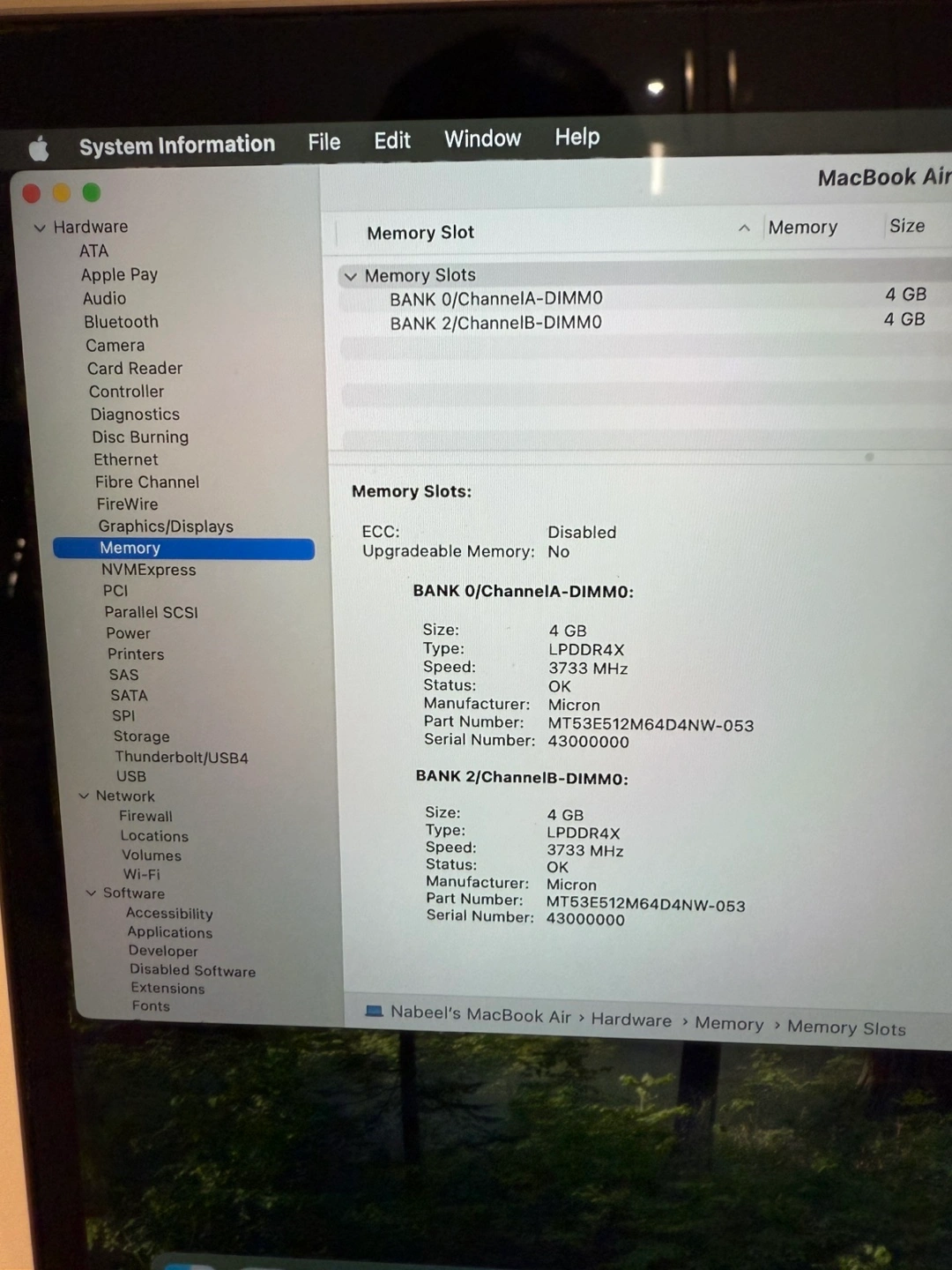Select Thunderbolt/USB4 in the sidebar
952x1270 pixels.
point(182,758)
